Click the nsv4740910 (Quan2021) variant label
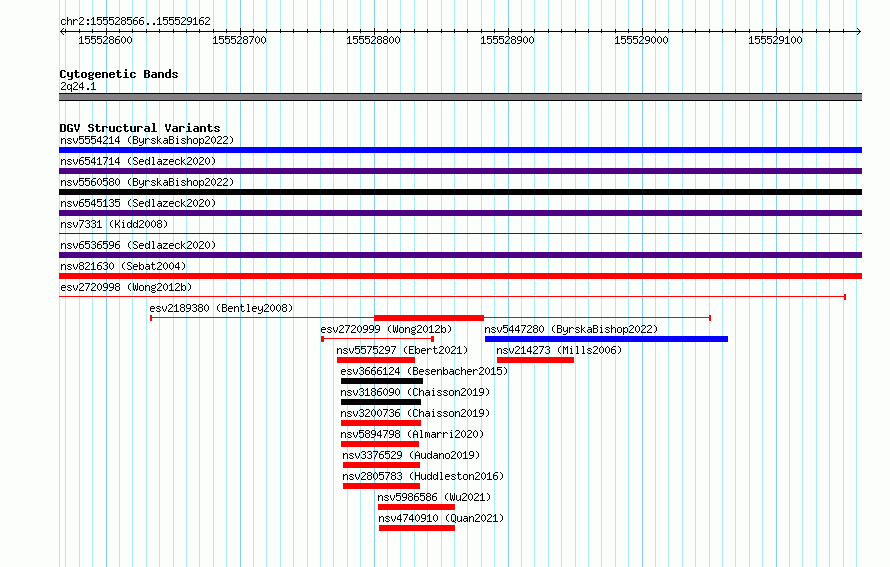The image size is (890, 567). click(441, 518)
